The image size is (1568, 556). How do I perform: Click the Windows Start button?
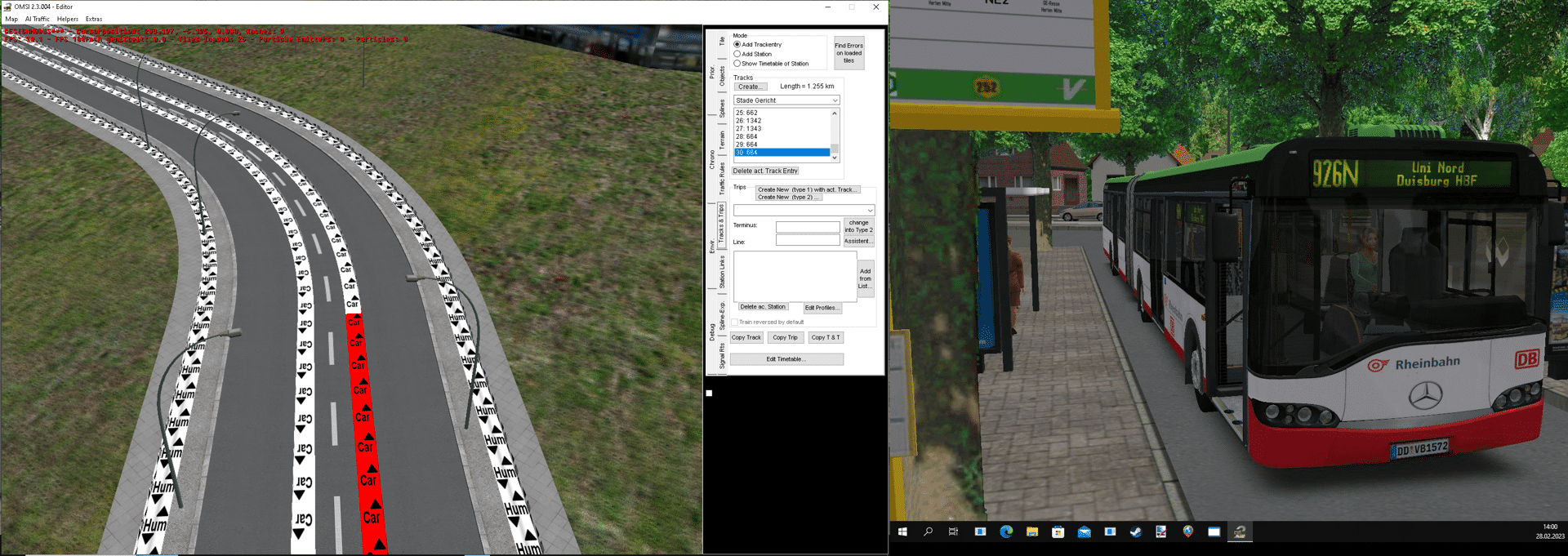(902, 532)
